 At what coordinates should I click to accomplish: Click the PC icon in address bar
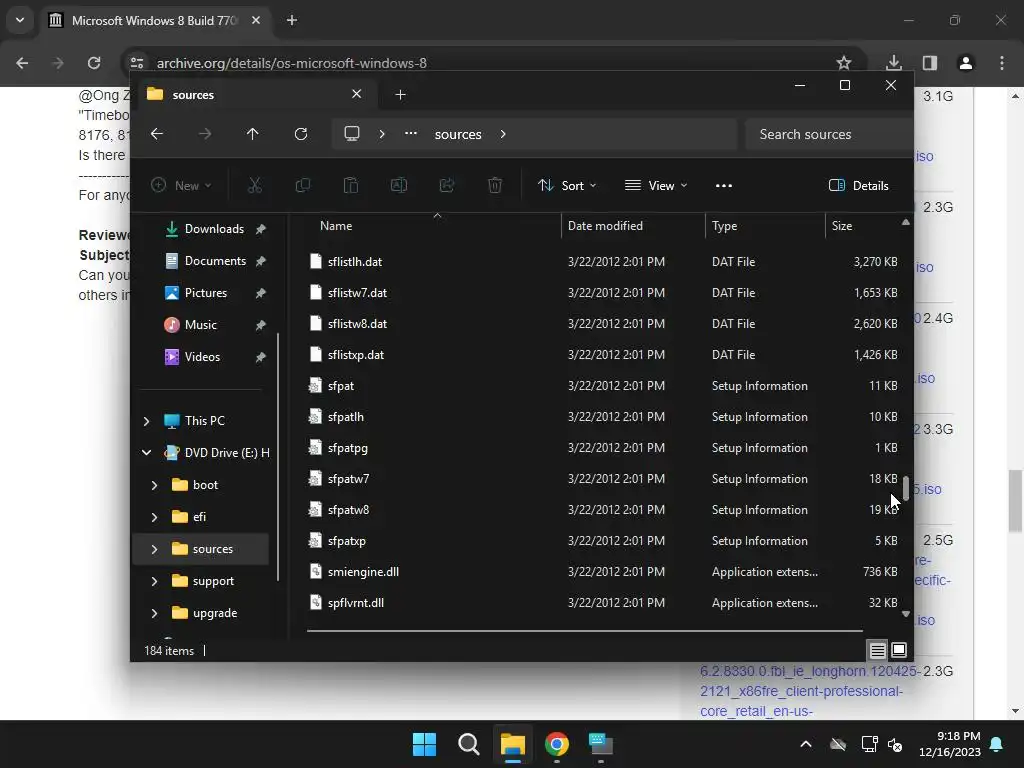pos(352,134)
